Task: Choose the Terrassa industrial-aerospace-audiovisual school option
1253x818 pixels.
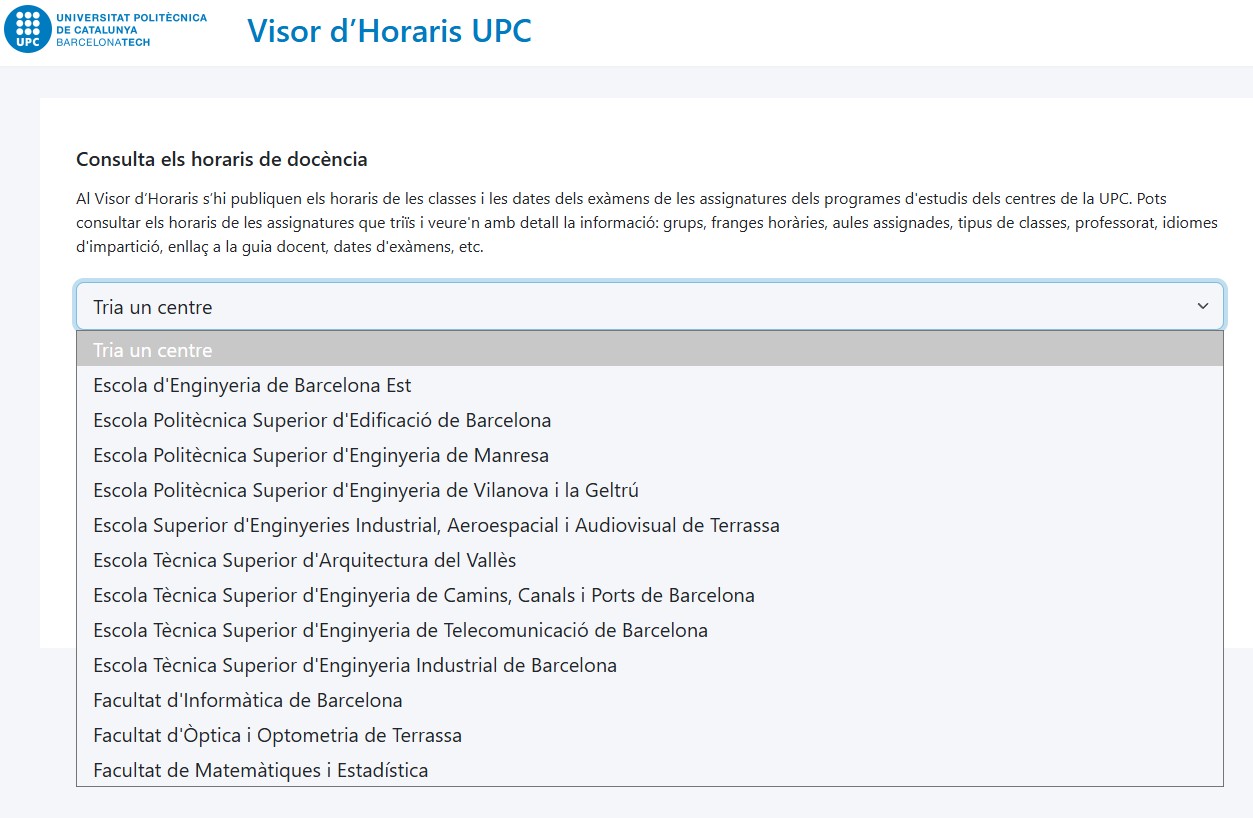Action: tap(436, 525)
